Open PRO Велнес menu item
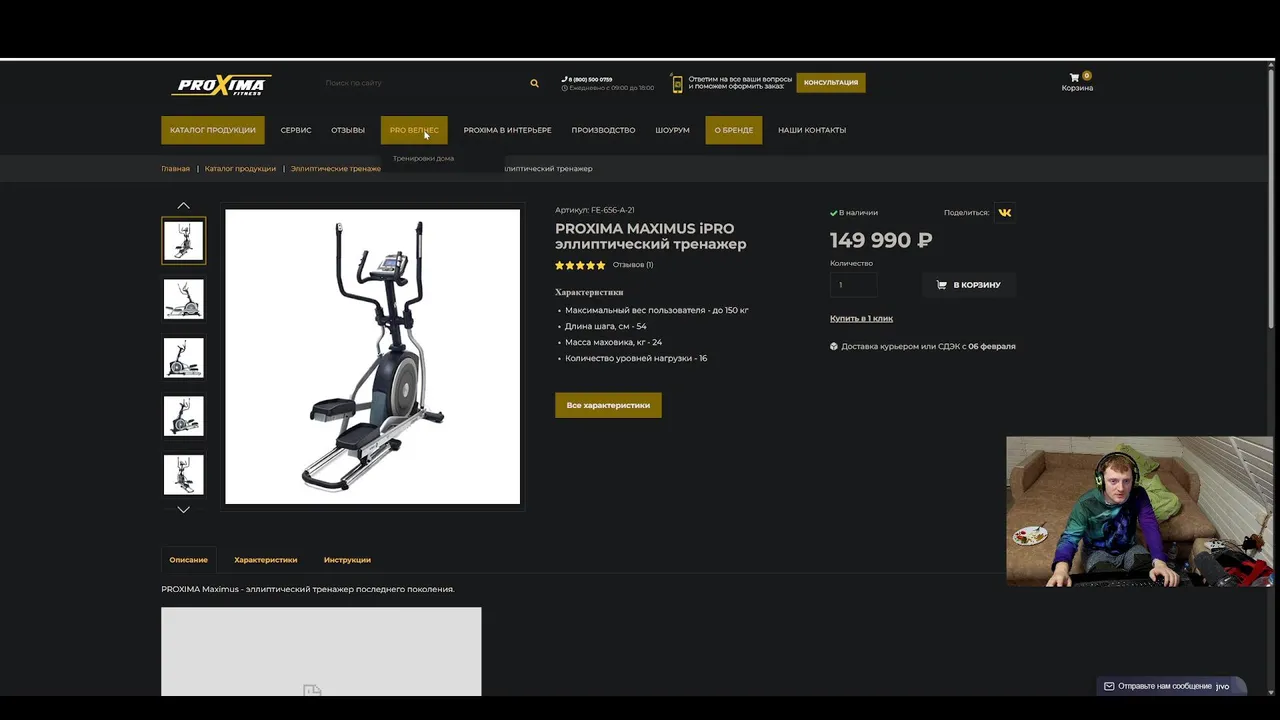This screenshot has height=720, width=1280. click(x=414, y=130)
